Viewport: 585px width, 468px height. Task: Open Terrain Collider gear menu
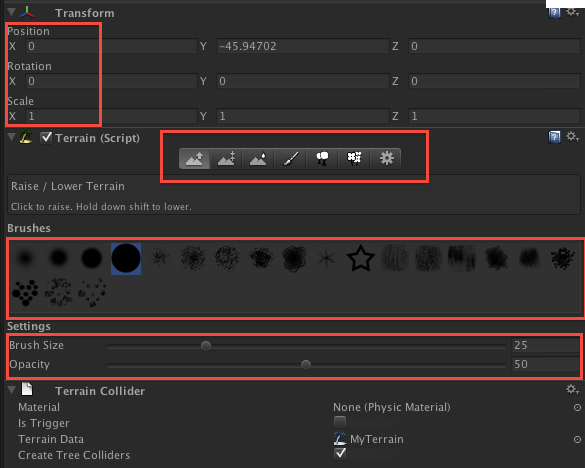click(x=572, y=390)
